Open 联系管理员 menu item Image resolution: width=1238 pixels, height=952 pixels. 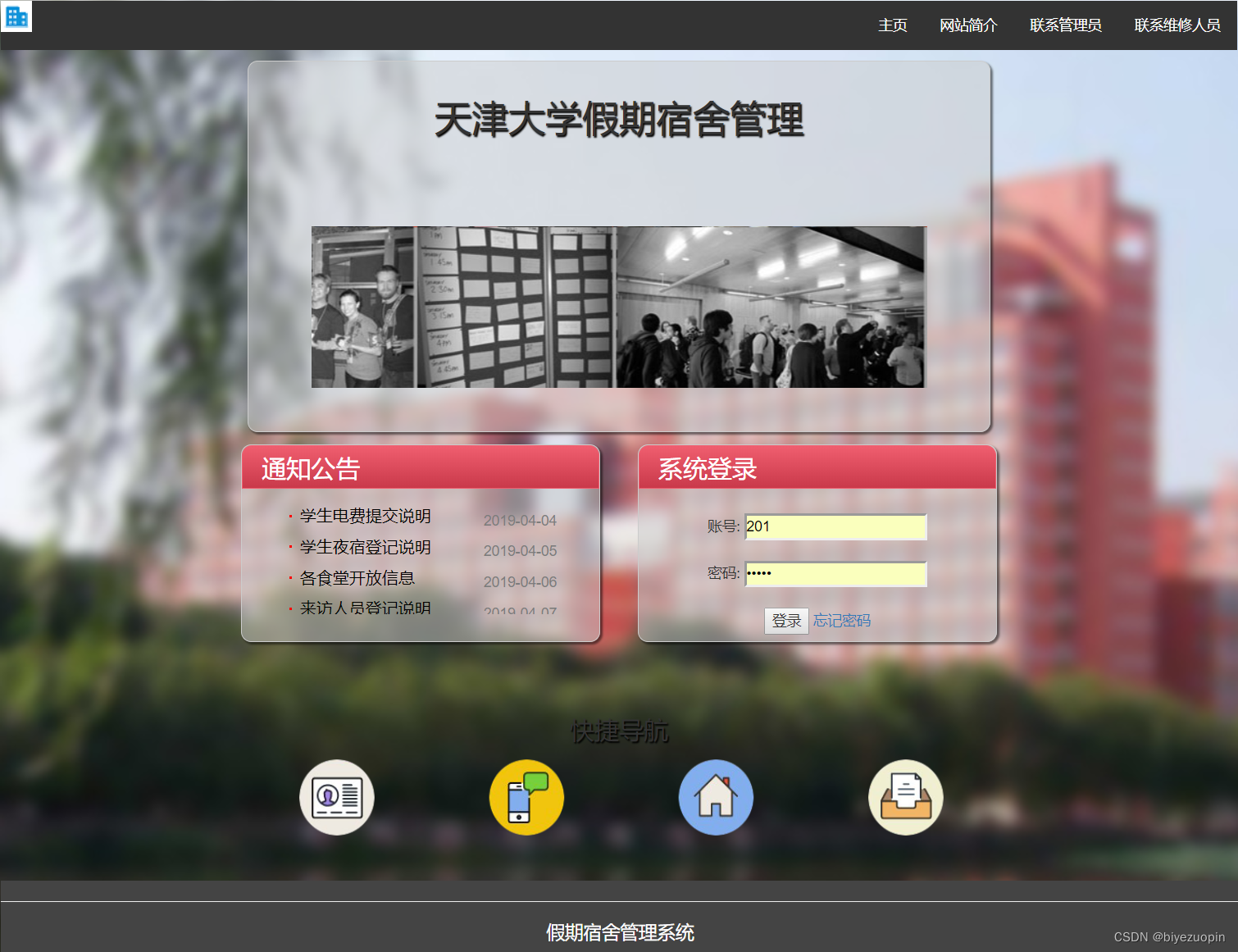pos(1066,25)
